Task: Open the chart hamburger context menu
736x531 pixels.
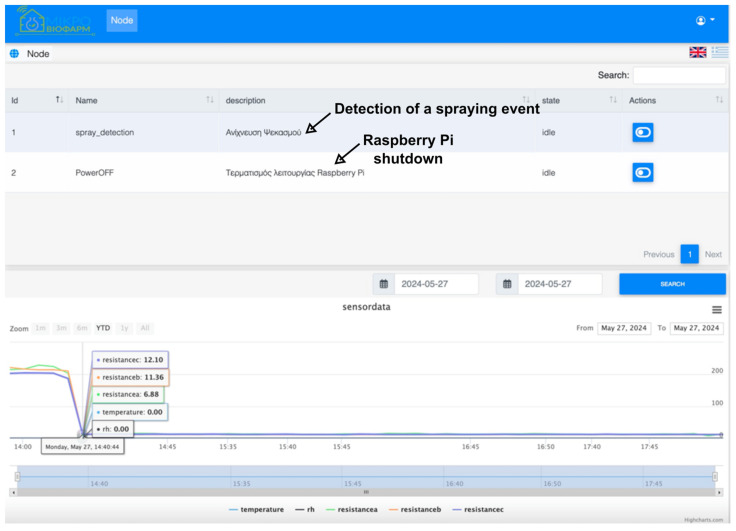Action: click(x=716, y=310)
